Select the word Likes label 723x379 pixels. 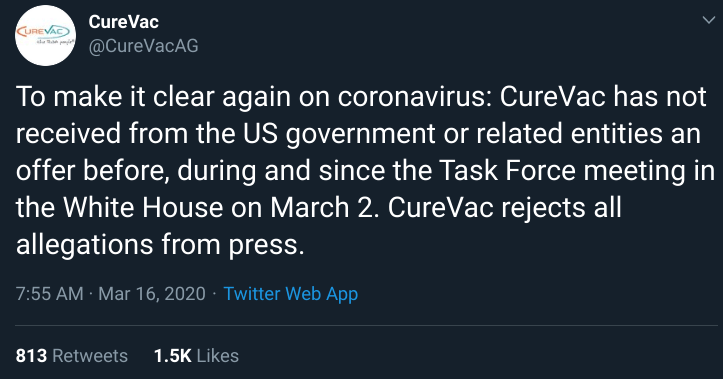pyautogui.click(x=218, y=355)
